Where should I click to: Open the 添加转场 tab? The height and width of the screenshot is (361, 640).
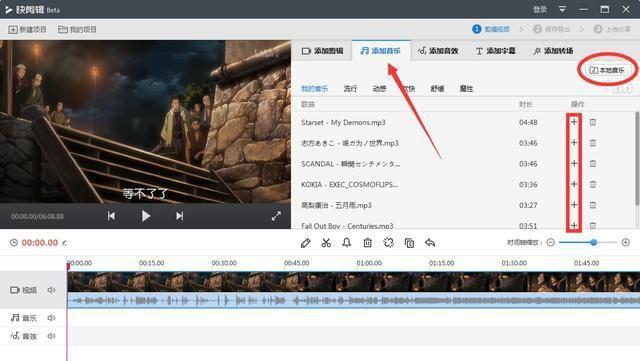pos(553,51)
